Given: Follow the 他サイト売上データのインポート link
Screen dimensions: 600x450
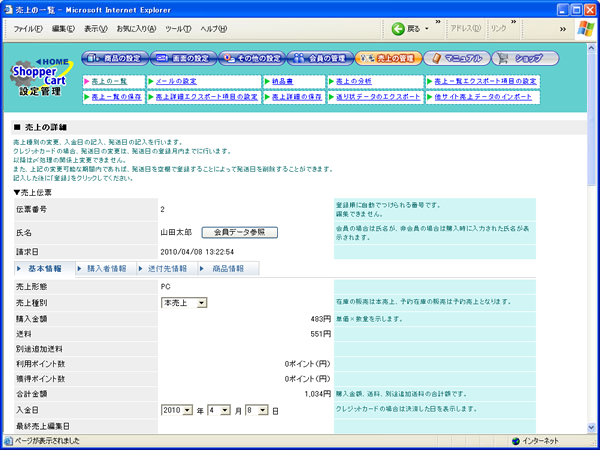Looking at the screenshot, I should (483, 97).
